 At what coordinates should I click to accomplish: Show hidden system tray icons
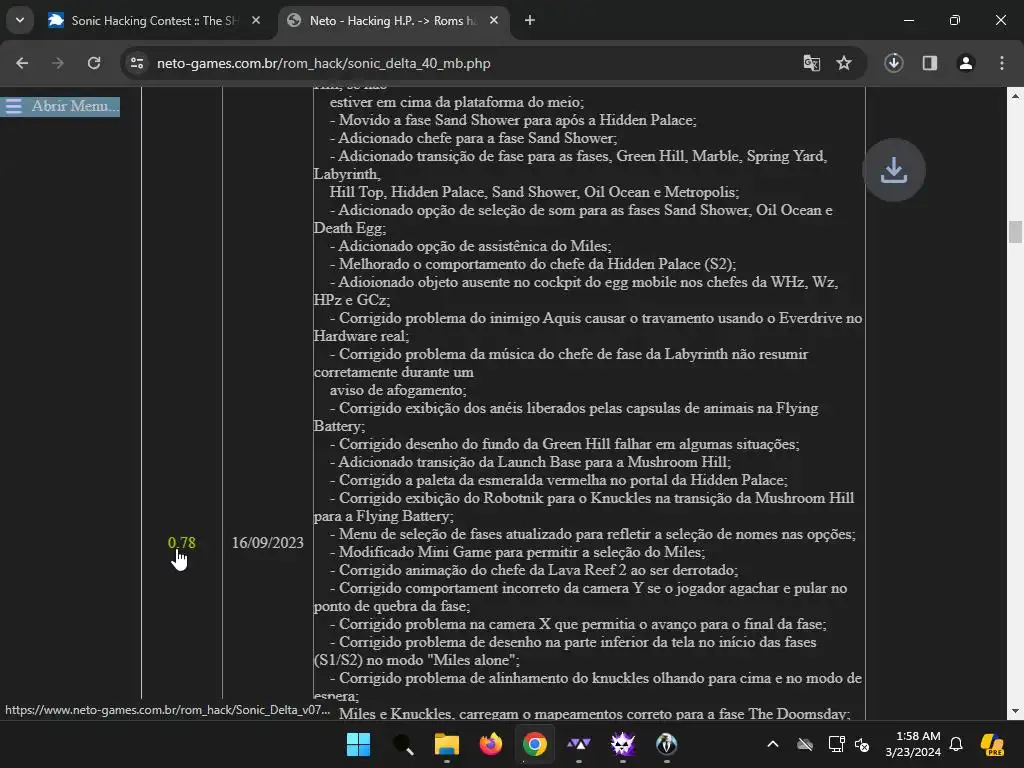773,744
